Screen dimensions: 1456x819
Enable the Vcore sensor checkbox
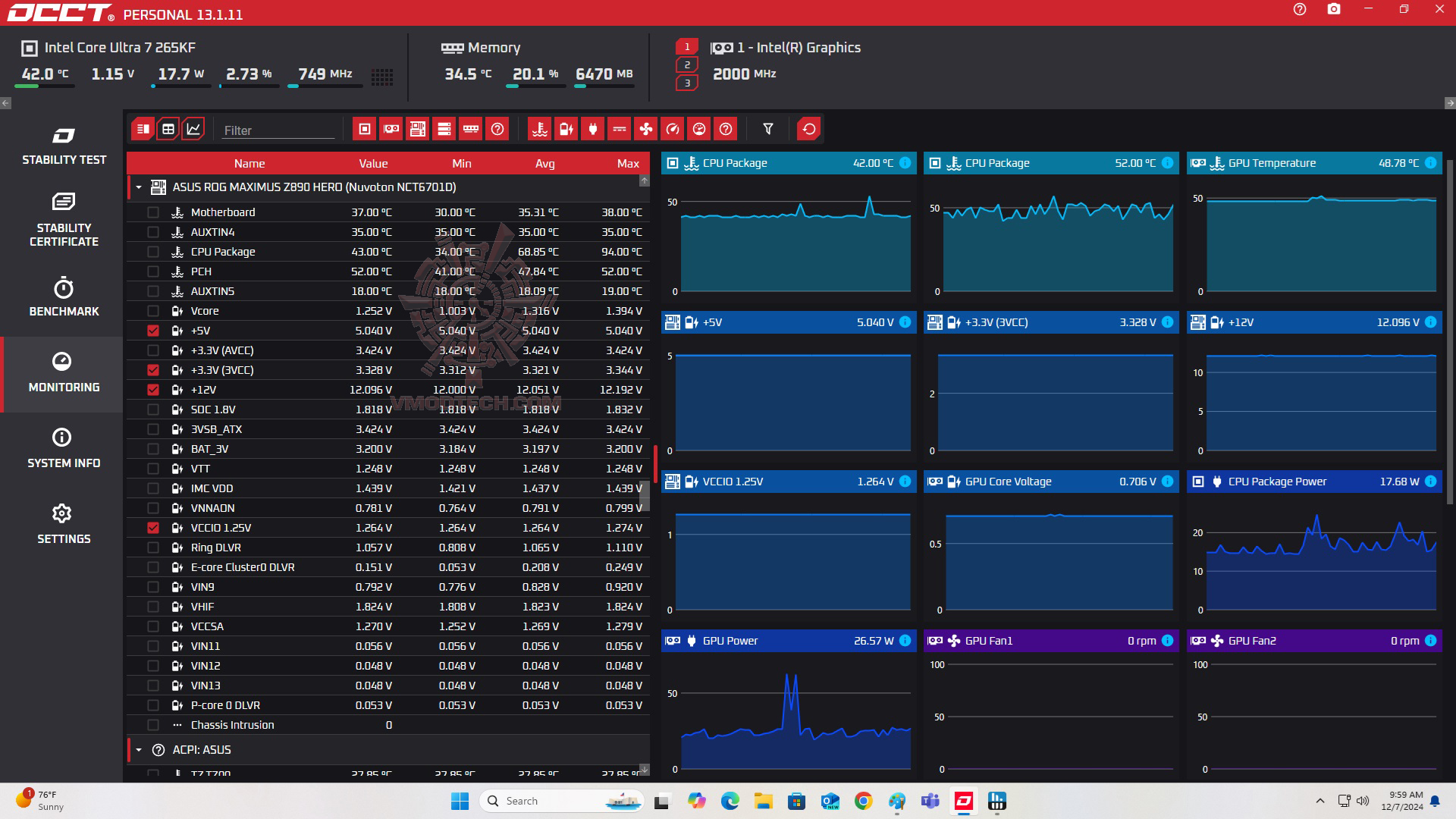pos(153,311)
